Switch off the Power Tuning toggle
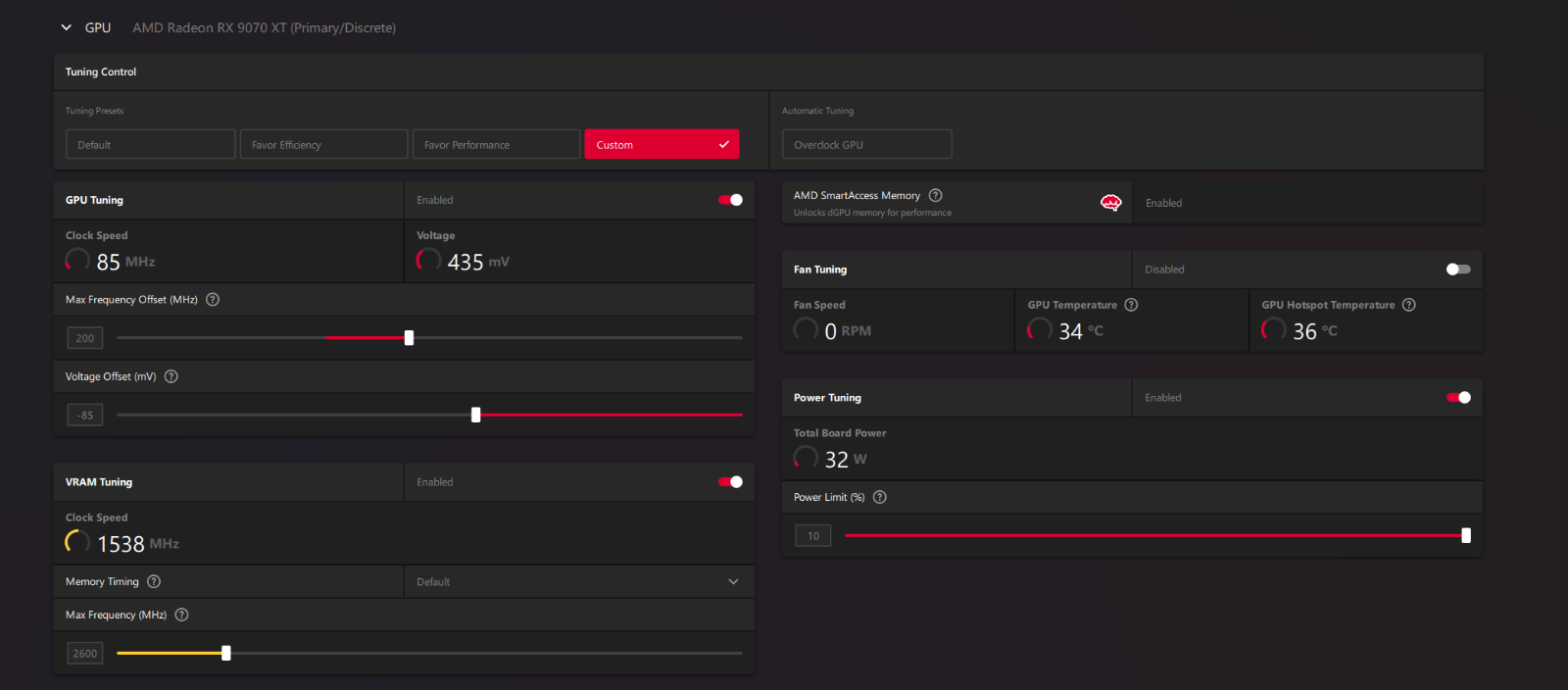The image size is (1568, 690). pyautogui.click(x=1458, y=398)
